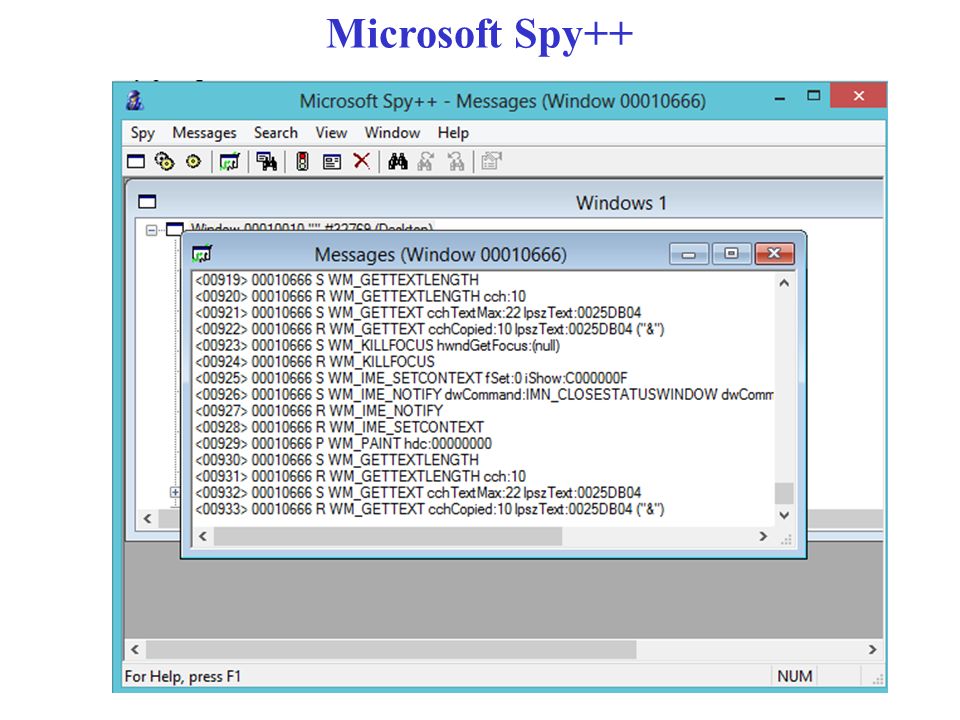Open the Processes view toolbar icon

click(164, 162)
